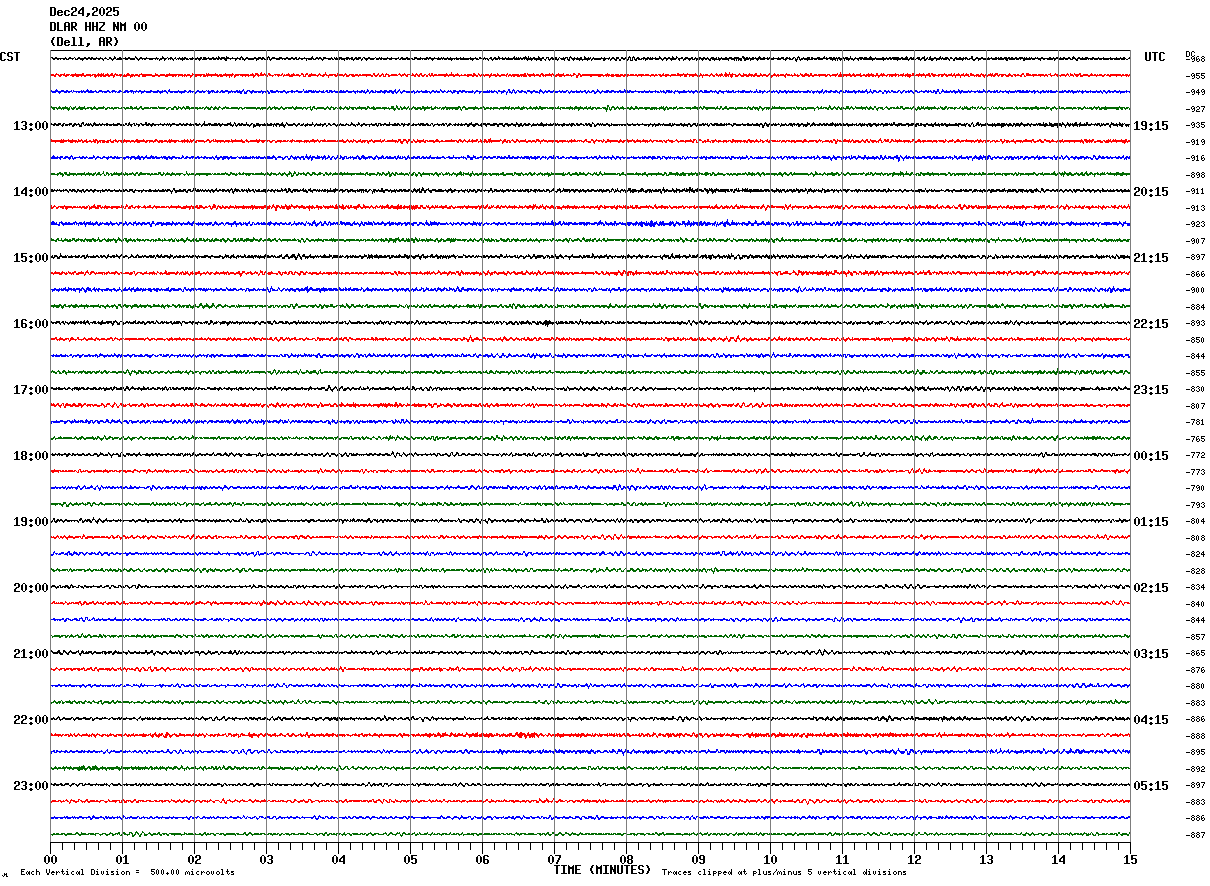This screenshot has height=886, width=1210.
Task: Select the 20:00 CST time label
Action: [31, 588]
